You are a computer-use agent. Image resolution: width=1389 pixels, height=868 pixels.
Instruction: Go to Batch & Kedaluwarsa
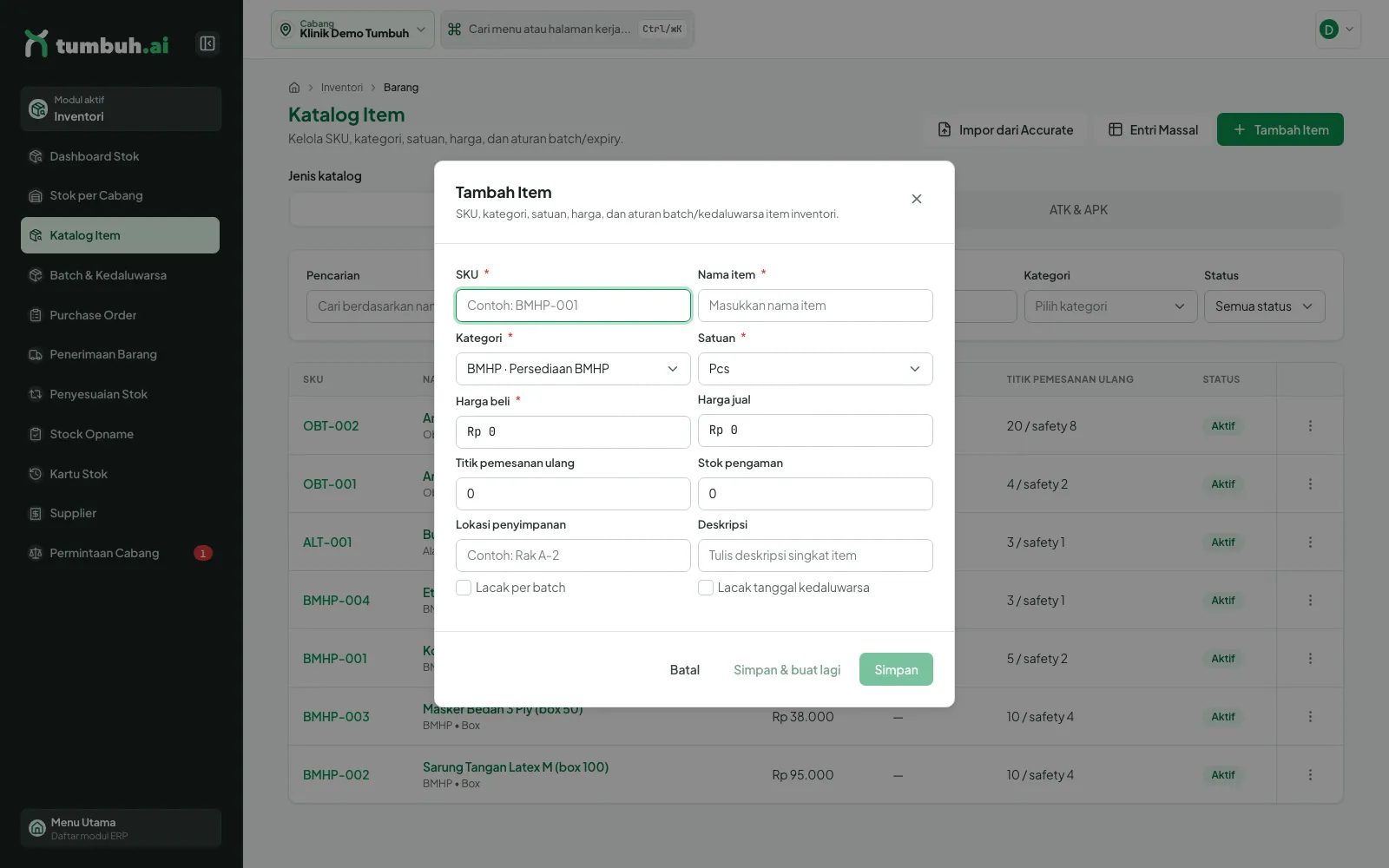[x=120, y=275]
